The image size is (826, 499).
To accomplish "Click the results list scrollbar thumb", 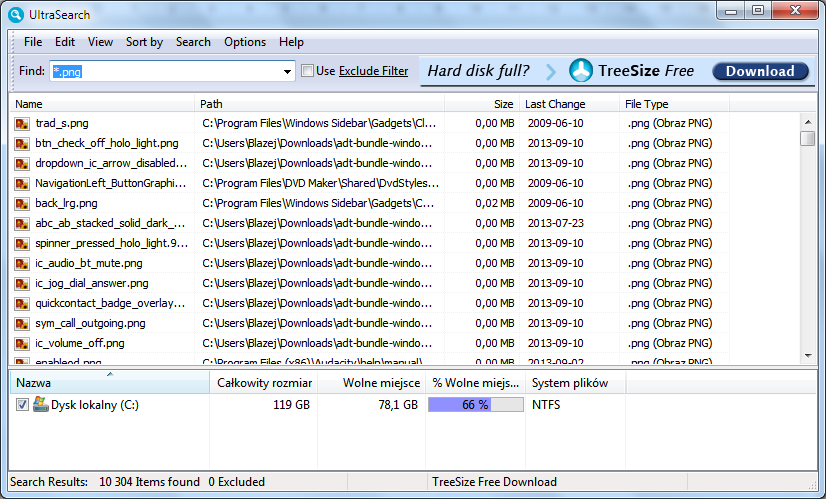I will click(x=808, y=138).
